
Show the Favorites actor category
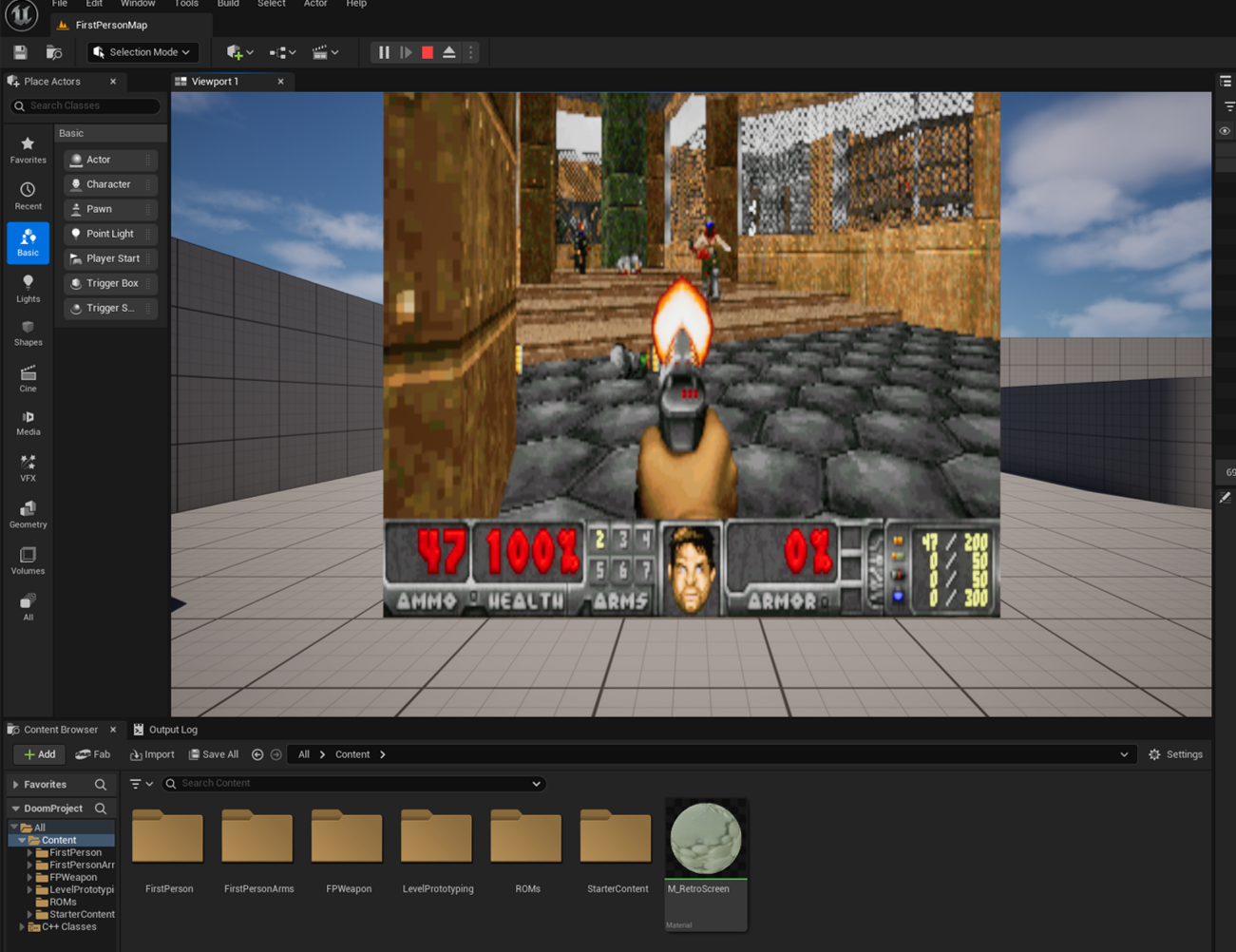[28, 150]
